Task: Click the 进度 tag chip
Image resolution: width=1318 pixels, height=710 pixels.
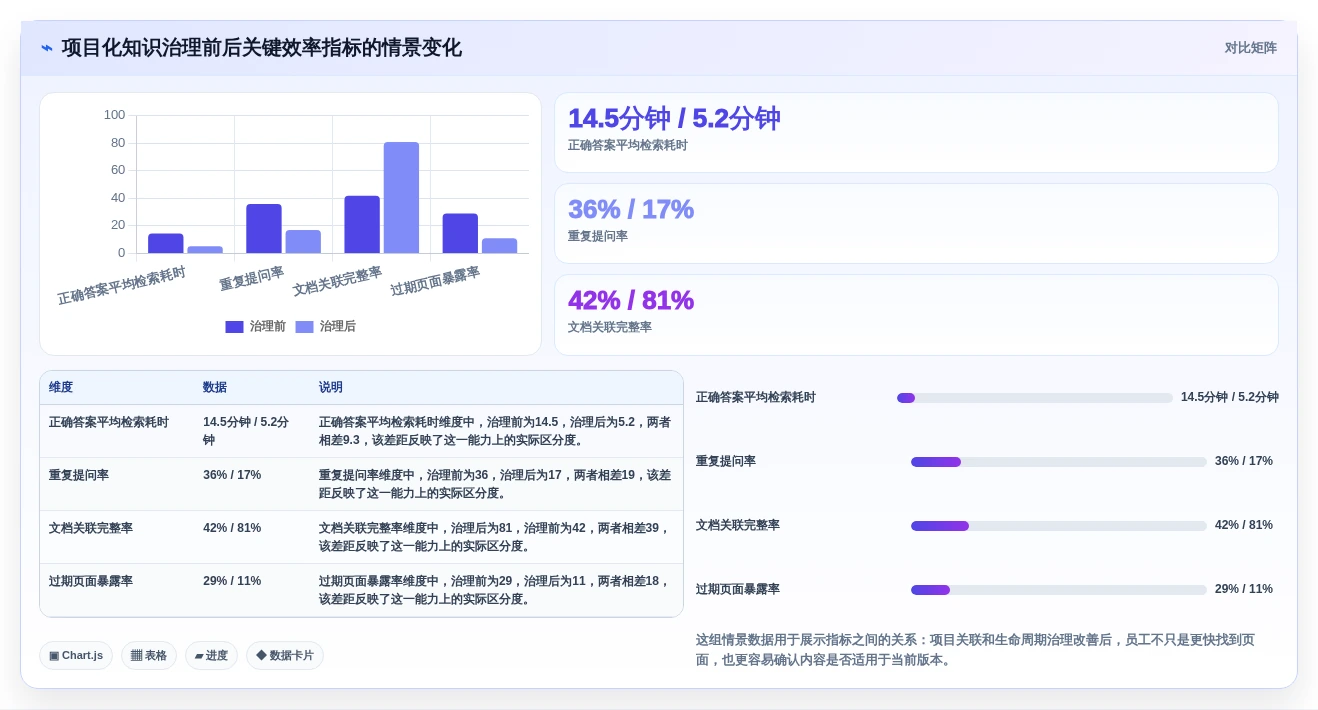Action: tap(211, 656)
